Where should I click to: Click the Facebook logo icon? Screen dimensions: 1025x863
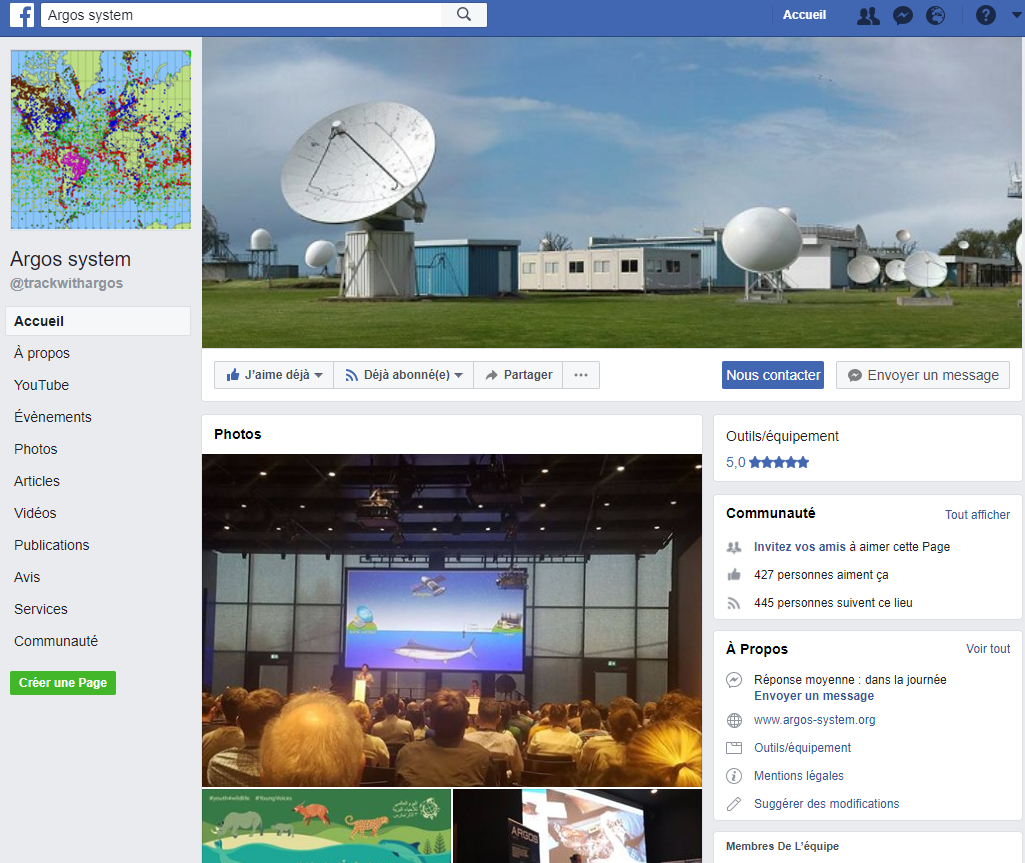point(22,15)
